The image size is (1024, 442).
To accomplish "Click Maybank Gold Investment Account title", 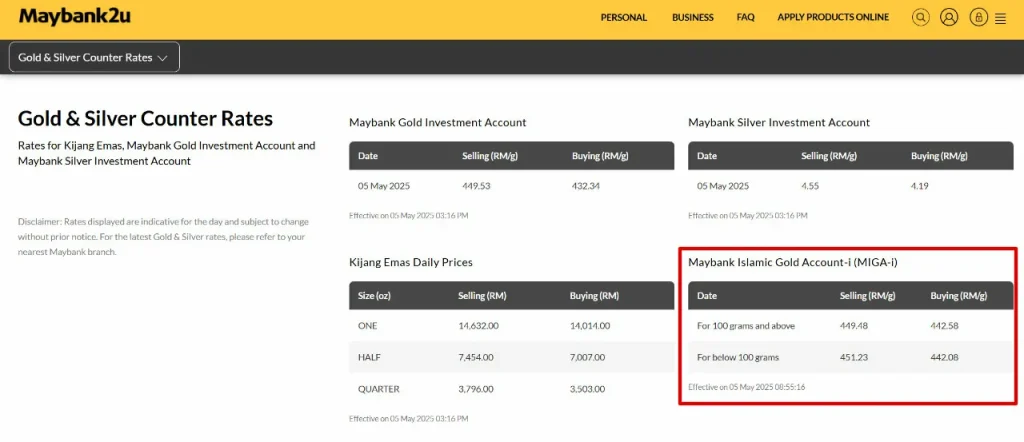I will (438, 122).
